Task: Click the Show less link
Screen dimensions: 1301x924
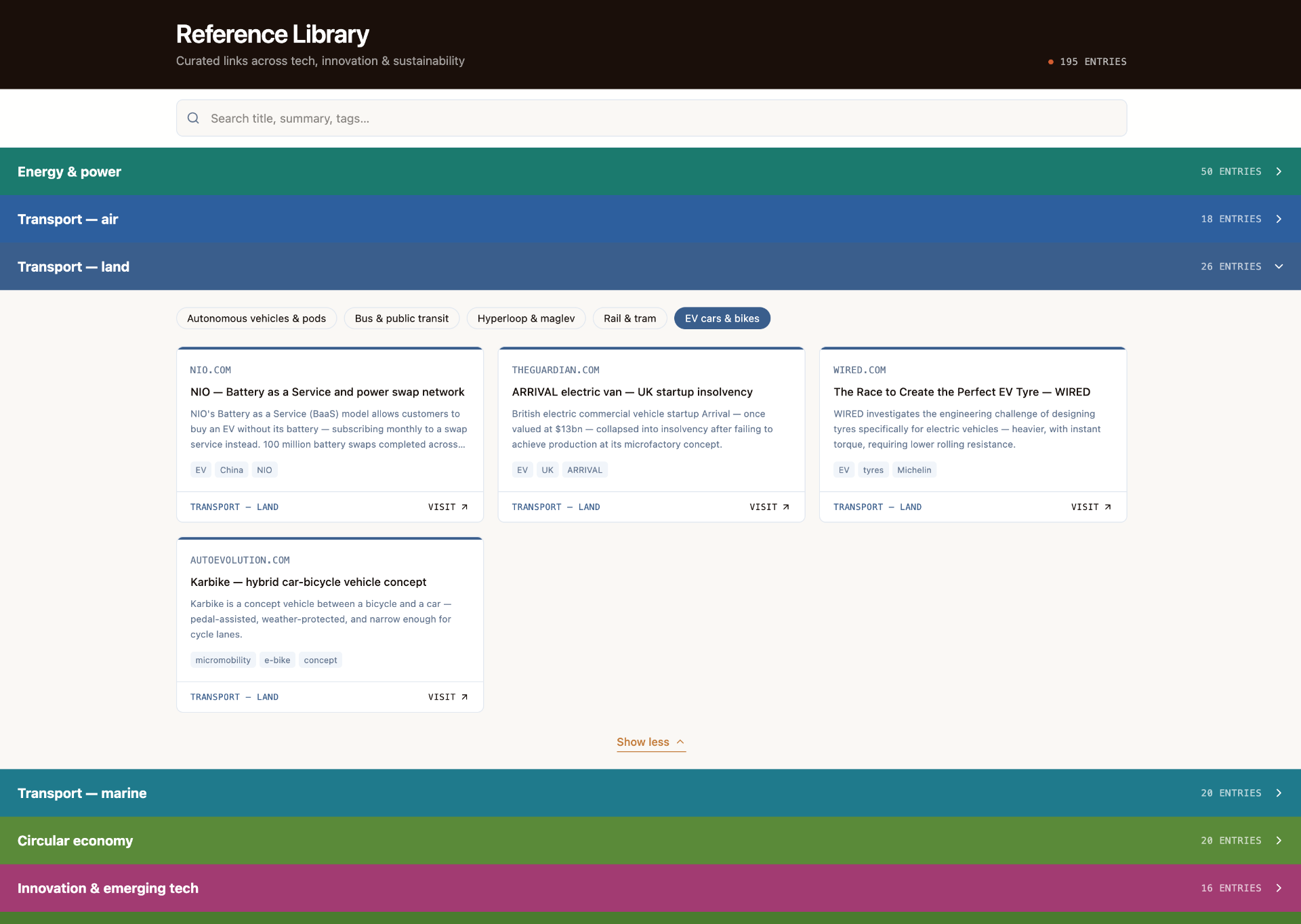Action: pos(651,742)
